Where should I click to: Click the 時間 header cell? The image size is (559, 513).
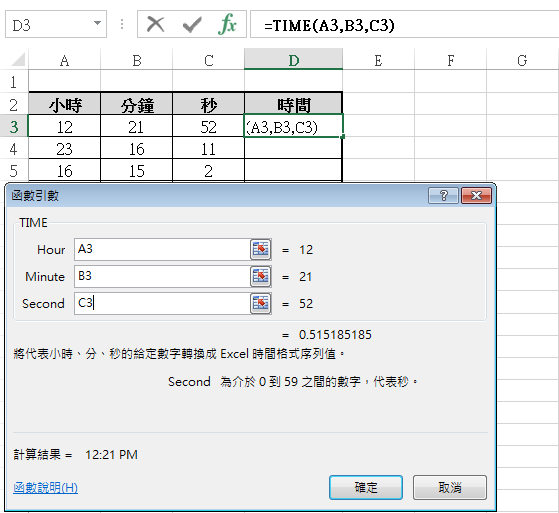[x=293, y=104]
